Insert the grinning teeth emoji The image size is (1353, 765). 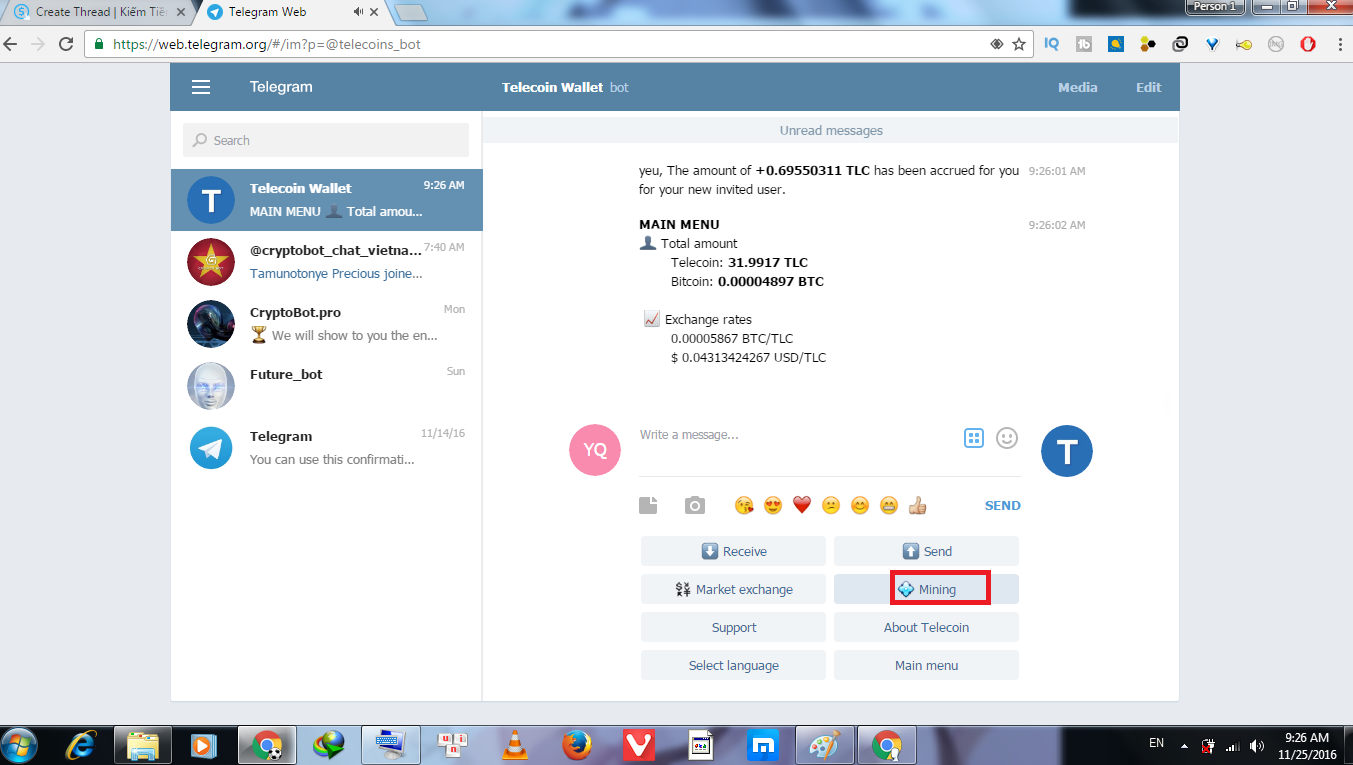click(888, 506)
